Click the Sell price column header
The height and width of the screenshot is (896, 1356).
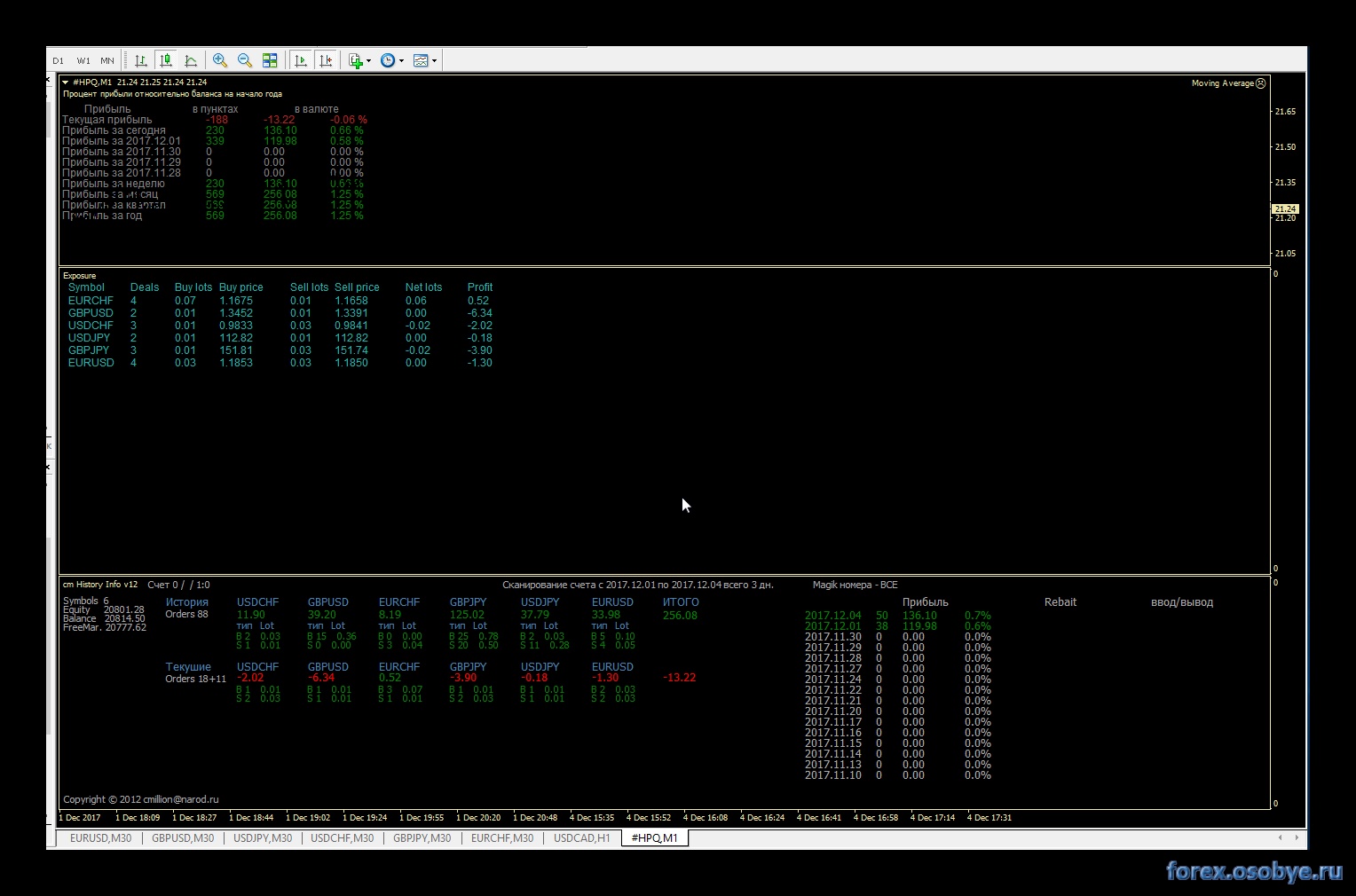357,287
